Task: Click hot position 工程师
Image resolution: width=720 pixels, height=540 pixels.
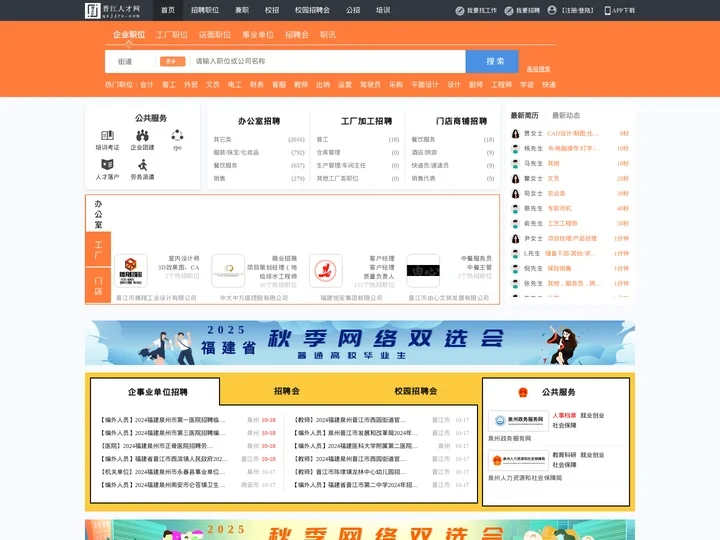Action: tap(501, 84)
